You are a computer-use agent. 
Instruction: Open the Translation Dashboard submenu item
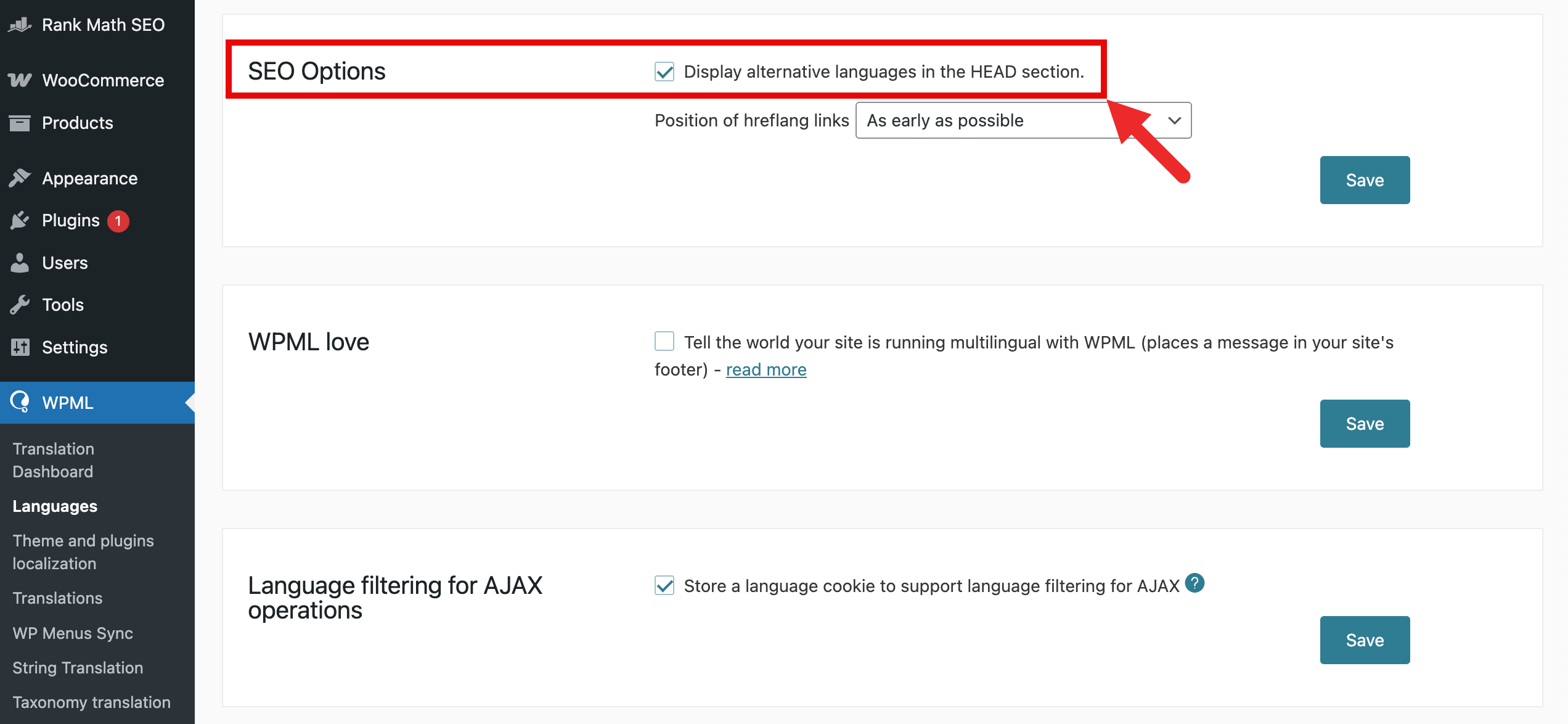[53, 460]
